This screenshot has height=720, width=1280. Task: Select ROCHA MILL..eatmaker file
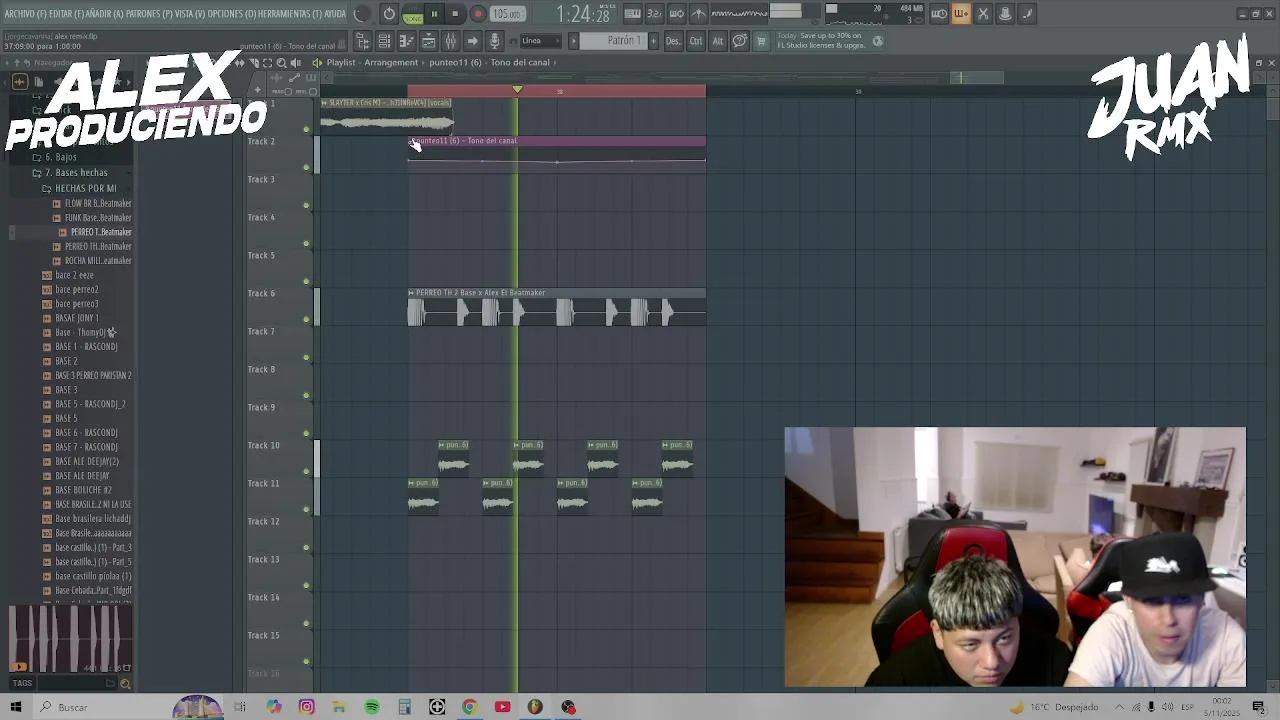(97, 261)
